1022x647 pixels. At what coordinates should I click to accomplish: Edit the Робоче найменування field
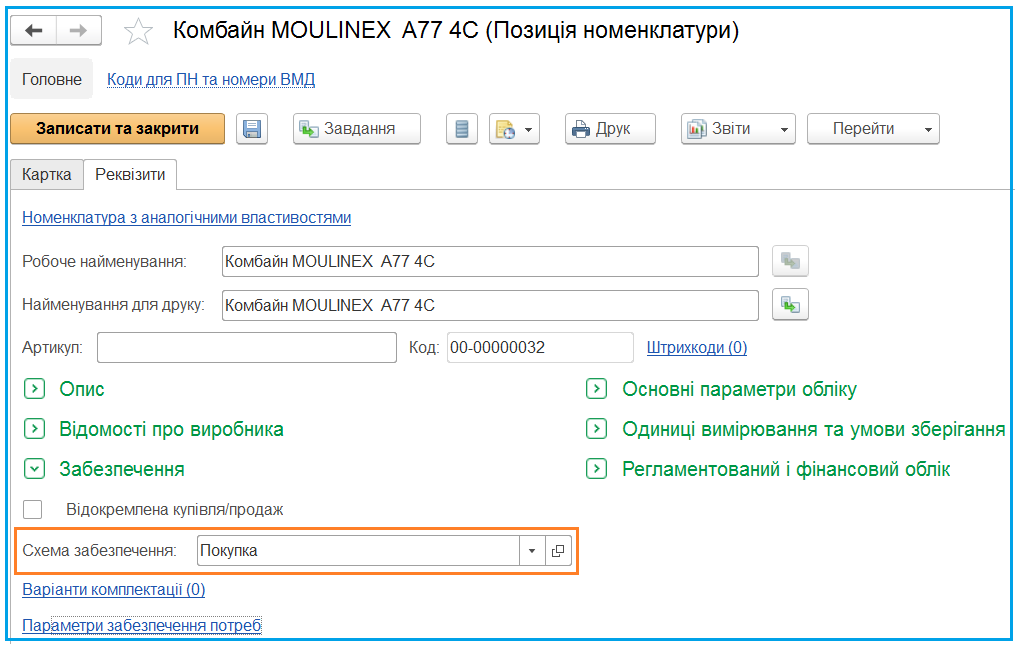coord(490,261)
